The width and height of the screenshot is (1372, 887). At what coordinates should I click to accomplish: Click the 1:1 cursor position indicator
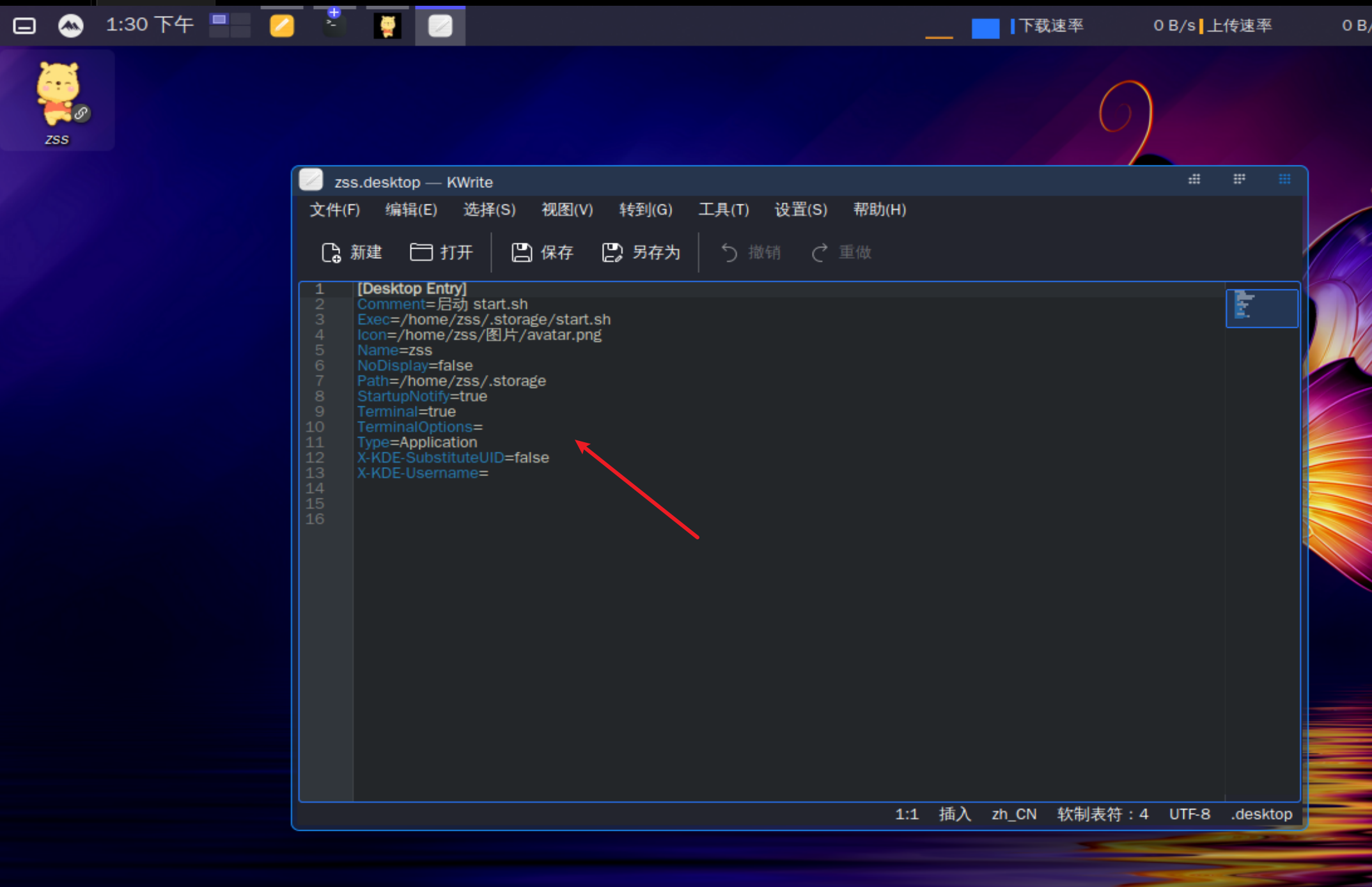pos(906,814)
